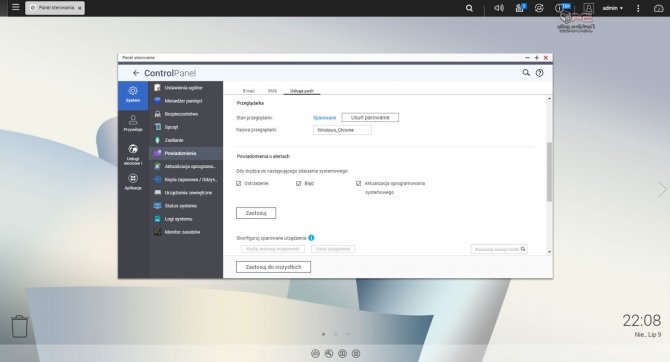Viewport: 670px width, 362px height.
Task: Open the volume control speaker icon
Action: 499,8
